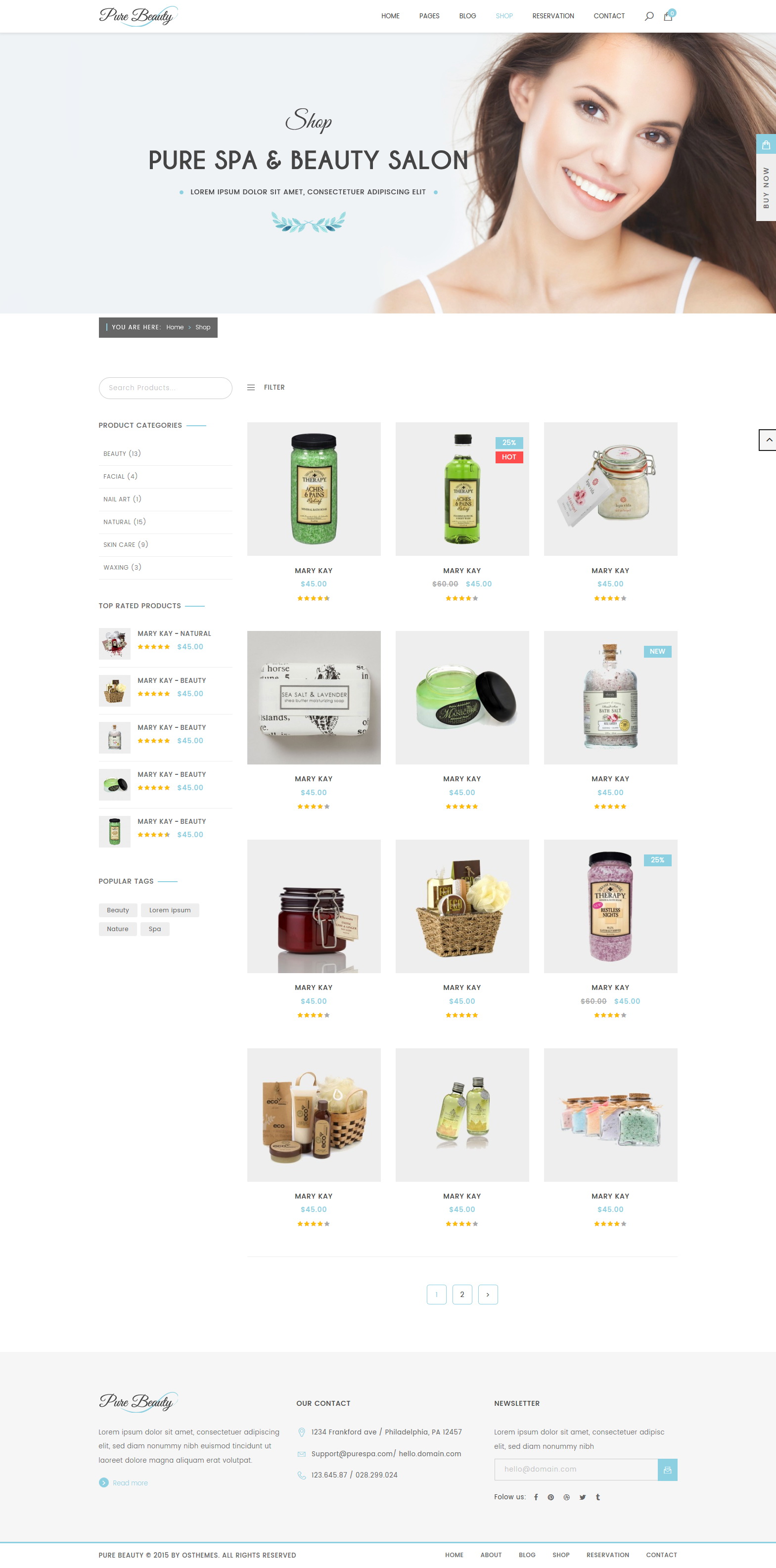Open the Tumblr icon in footer
This screenshot has width=776, height=1568.
pos(597,1497)
